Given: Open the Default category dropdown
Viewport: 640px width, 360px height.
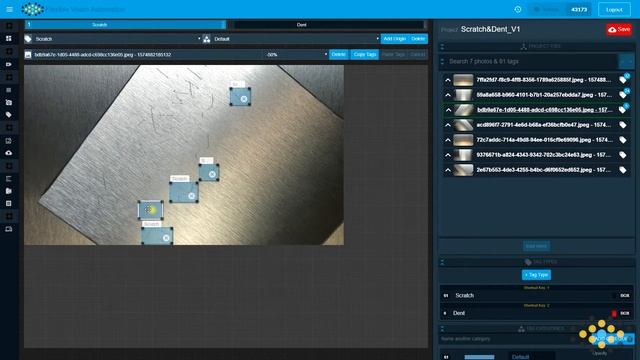Looking at the screenshot, I should coord(296,39).
